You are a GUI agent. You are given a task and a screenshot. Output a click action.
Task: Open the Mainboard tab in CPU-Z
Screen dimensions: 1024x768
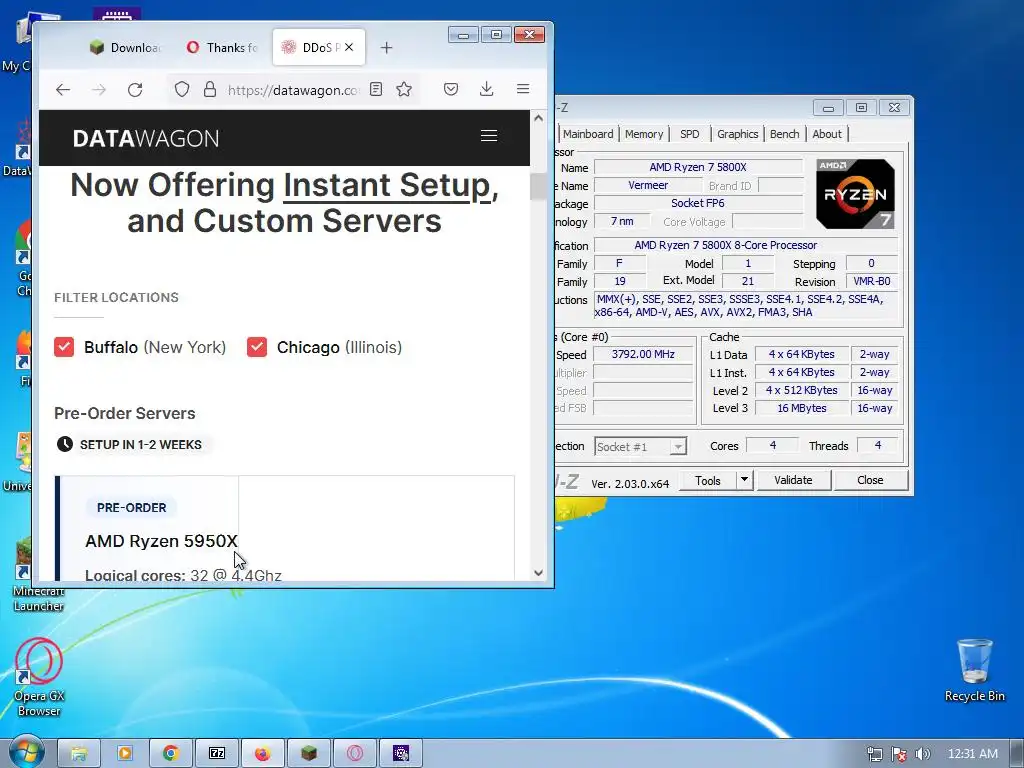pyautogui.click(x=588, y=134)
